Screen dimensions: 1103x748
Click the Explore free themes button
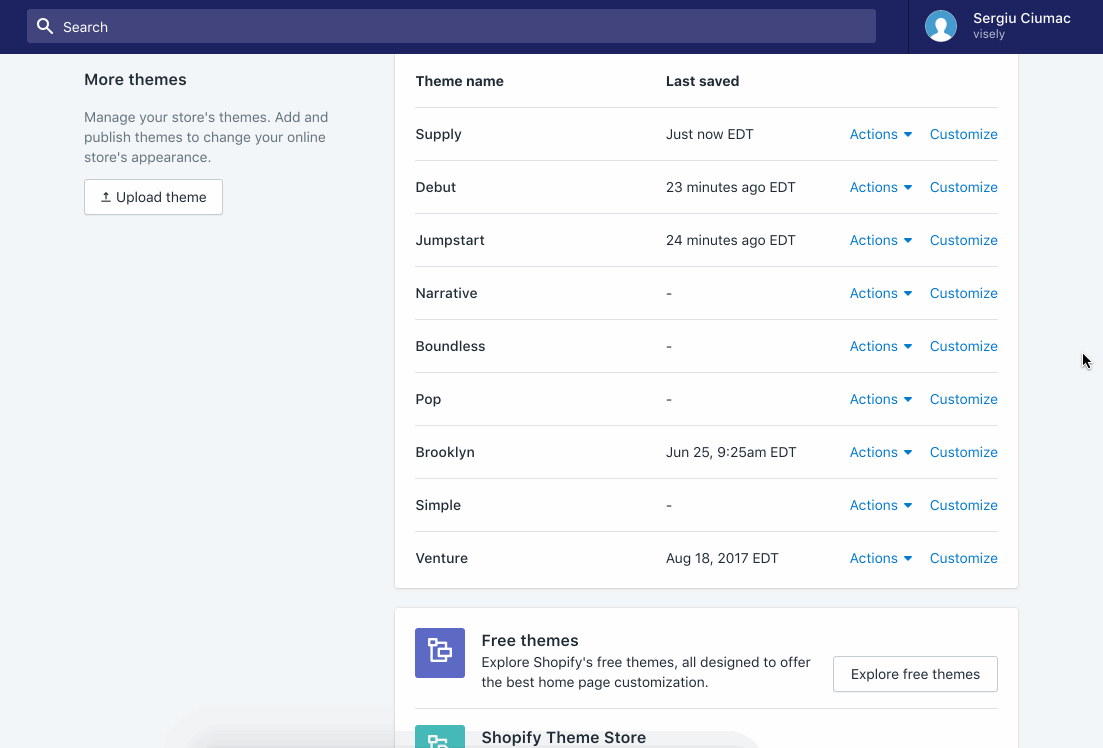tap(915, 674)
